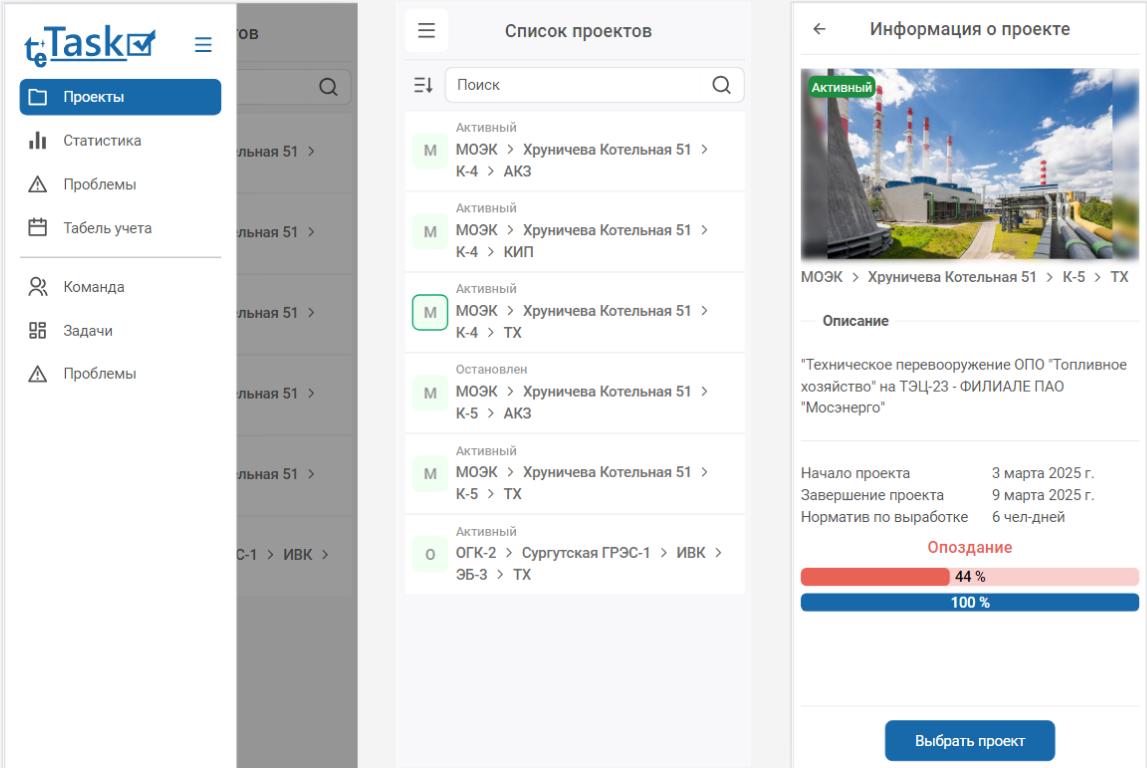This screenshot has width=1147, height=768.
Task: Click the Табель учета calendar icon
Action: (x=38, y=228)
